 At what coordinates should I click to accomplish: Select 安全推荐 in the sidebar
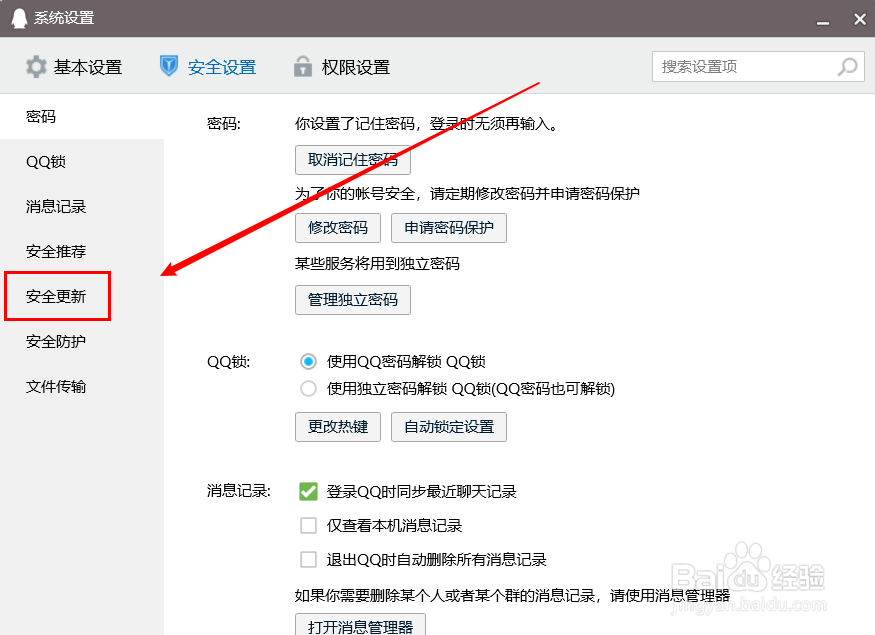tap(82, 252)
